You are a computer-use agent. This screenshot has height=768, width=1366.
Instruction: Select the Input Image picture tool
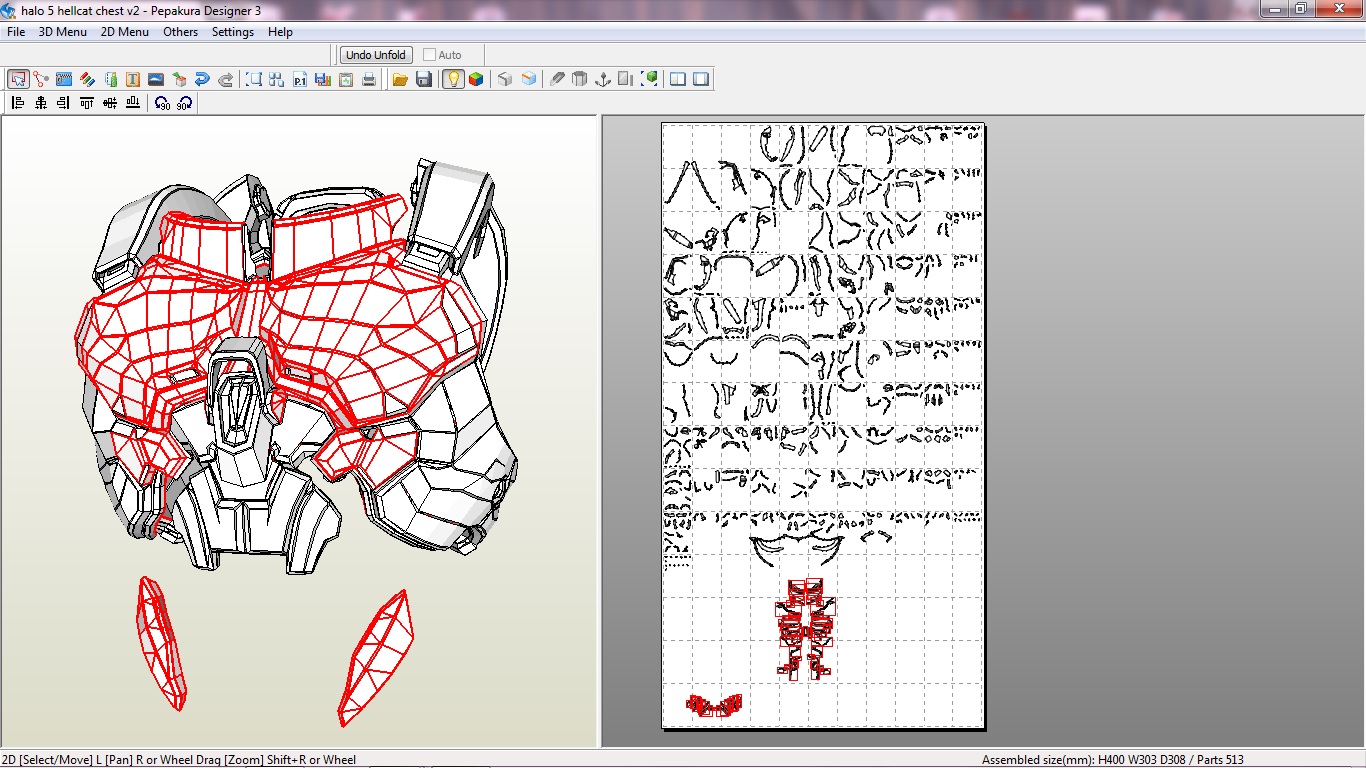tap(156, 79)
